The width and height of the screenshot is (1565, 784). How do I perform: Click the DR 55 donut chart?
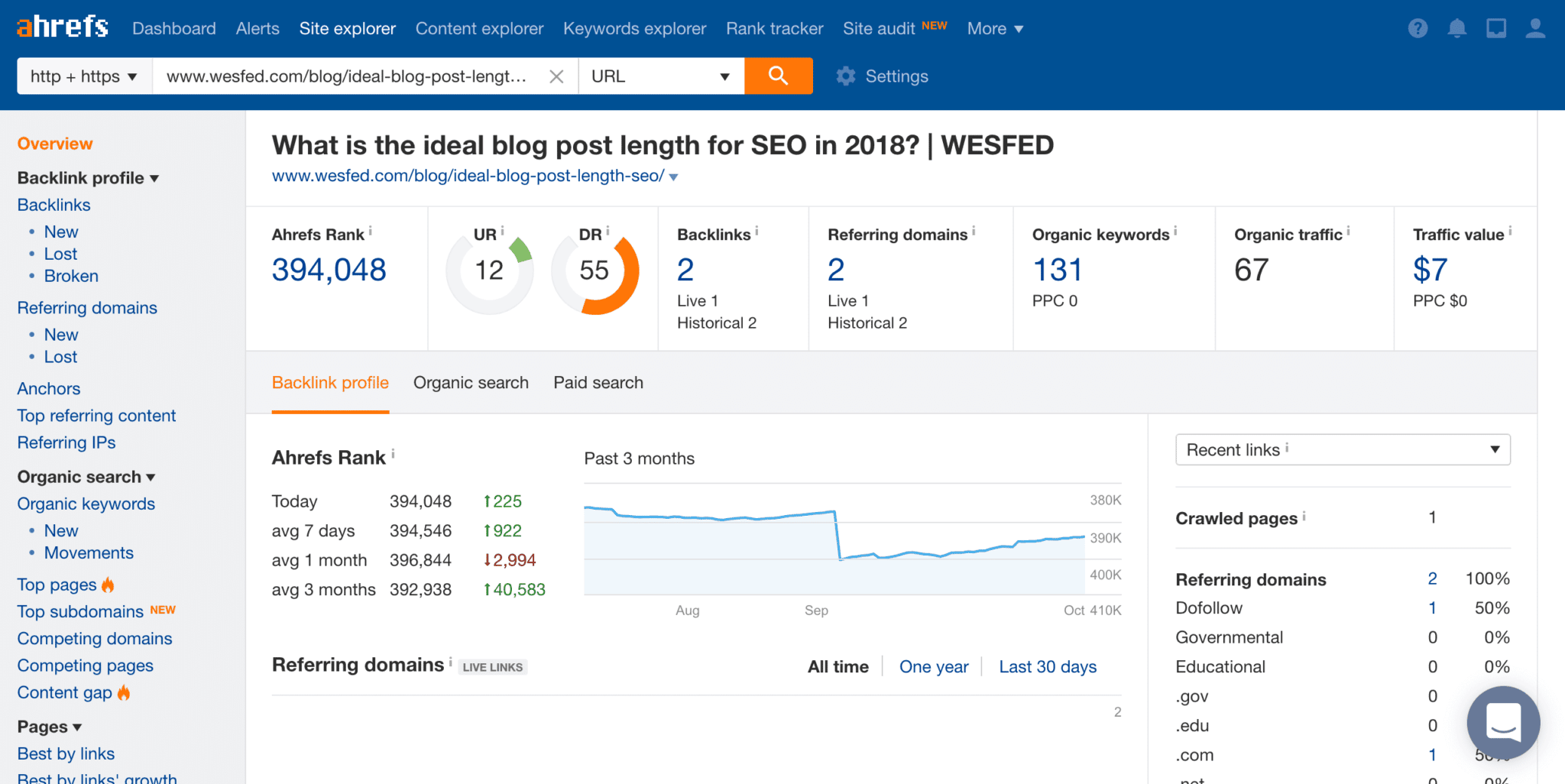[595, 271]
